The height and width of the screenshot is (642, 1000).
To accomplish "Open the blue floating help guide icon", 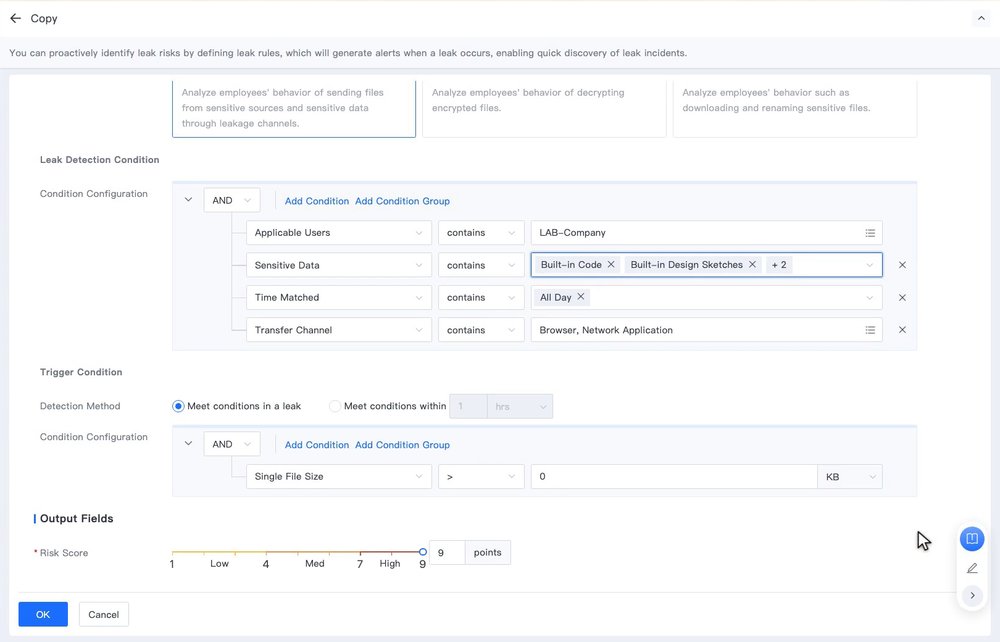I will tap(972, 539).
